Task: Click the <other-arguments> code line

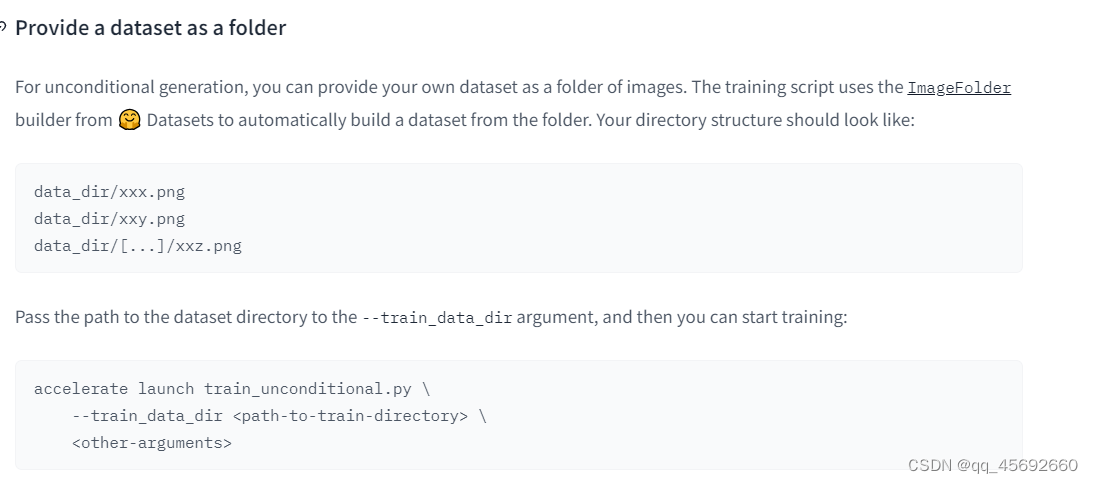Action: [151, 443]
